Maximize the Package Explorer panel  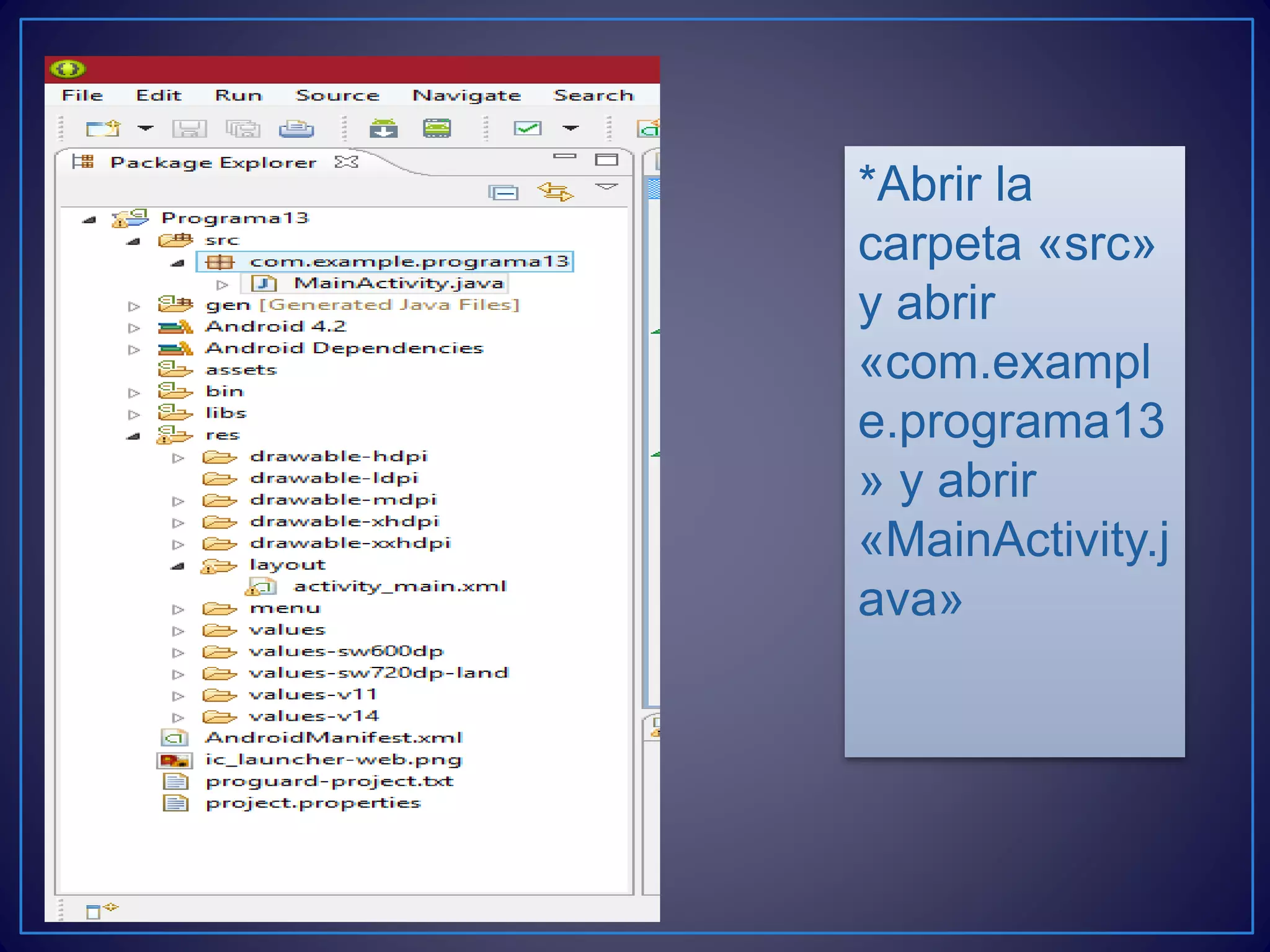click(x=606, y=160)
